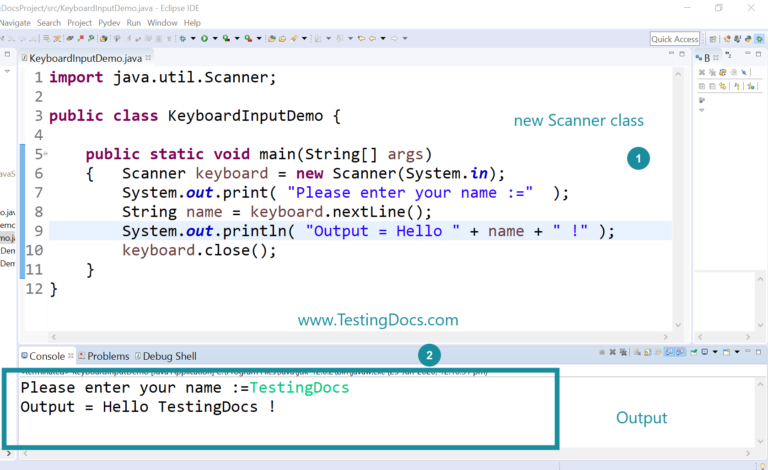
Task: Collapse the main method at line 5
Action: click(x=42, y=154)
